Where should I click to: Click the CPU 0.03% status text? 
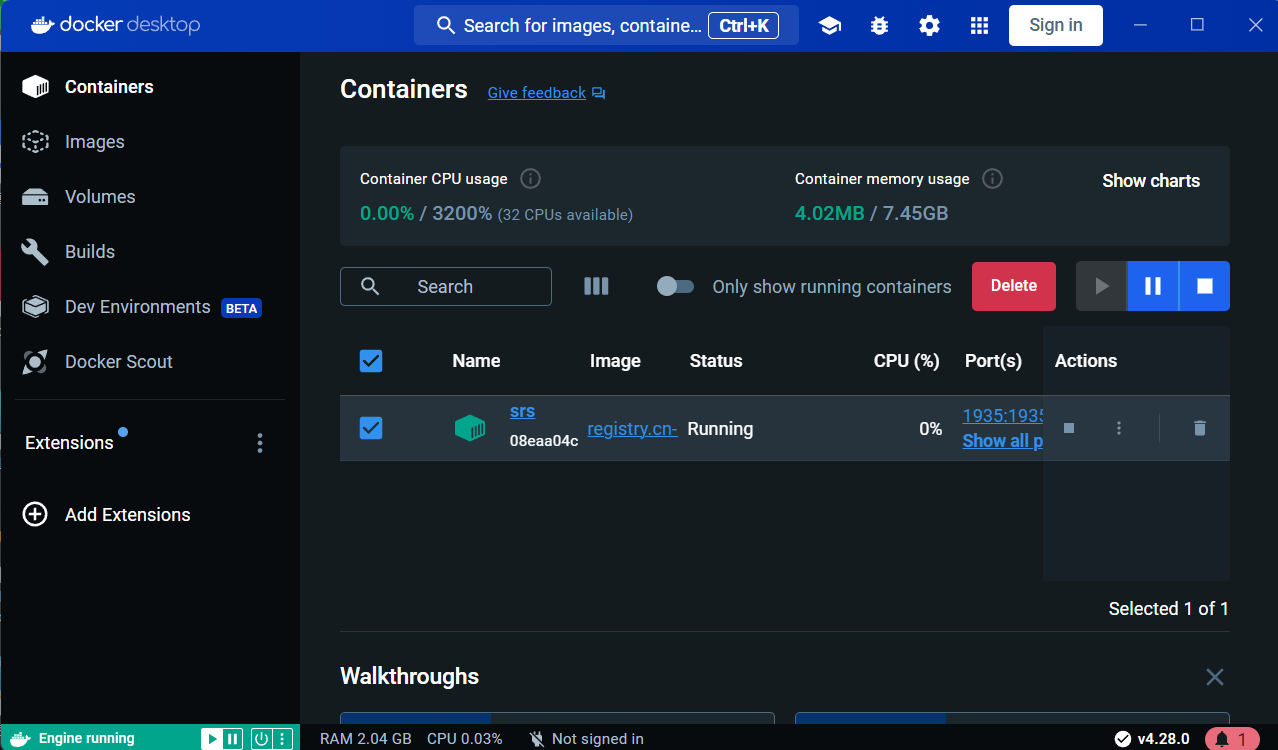pyautogui.click(x=465, y=739)
